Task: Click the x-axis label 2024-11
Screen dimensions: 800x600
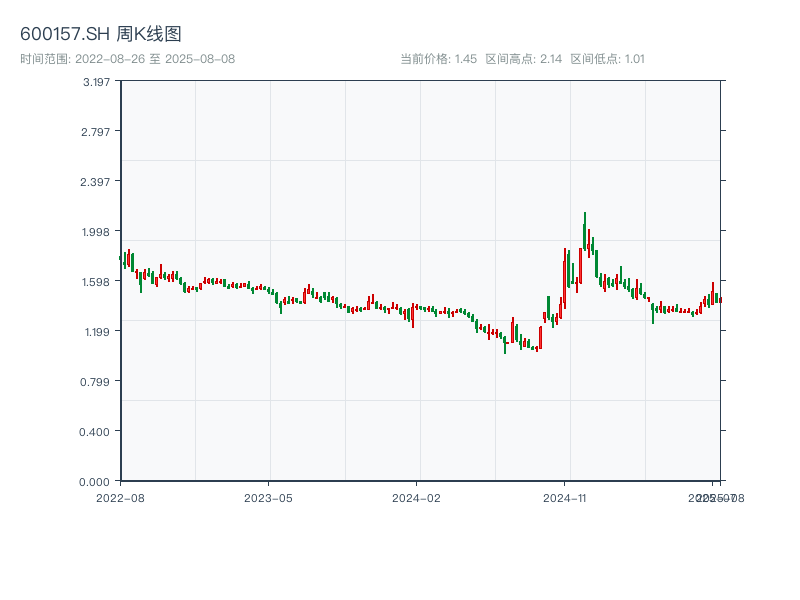Action: pos(564,498)
